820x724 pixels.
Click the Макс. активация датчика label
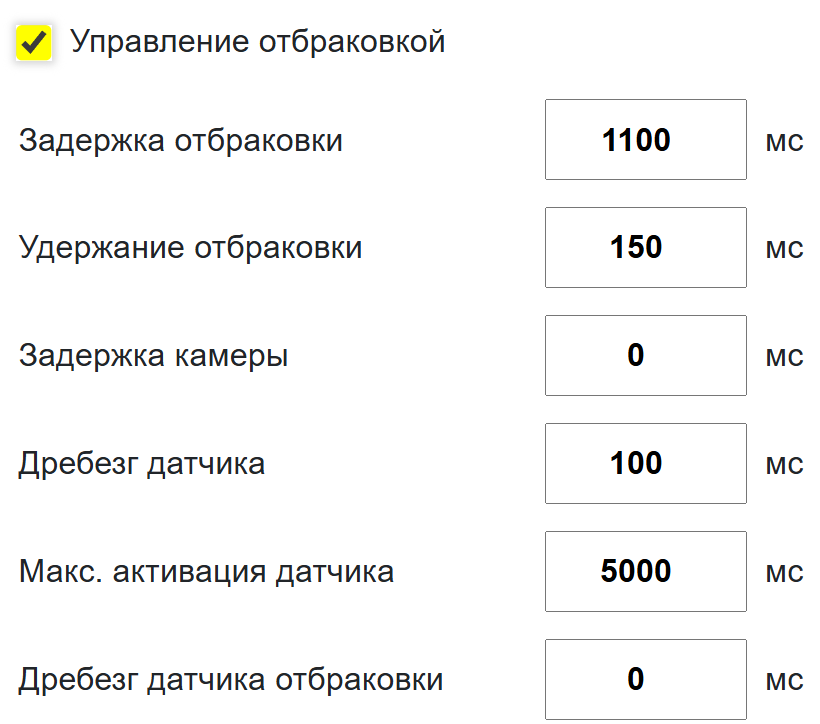click(206, 572)
